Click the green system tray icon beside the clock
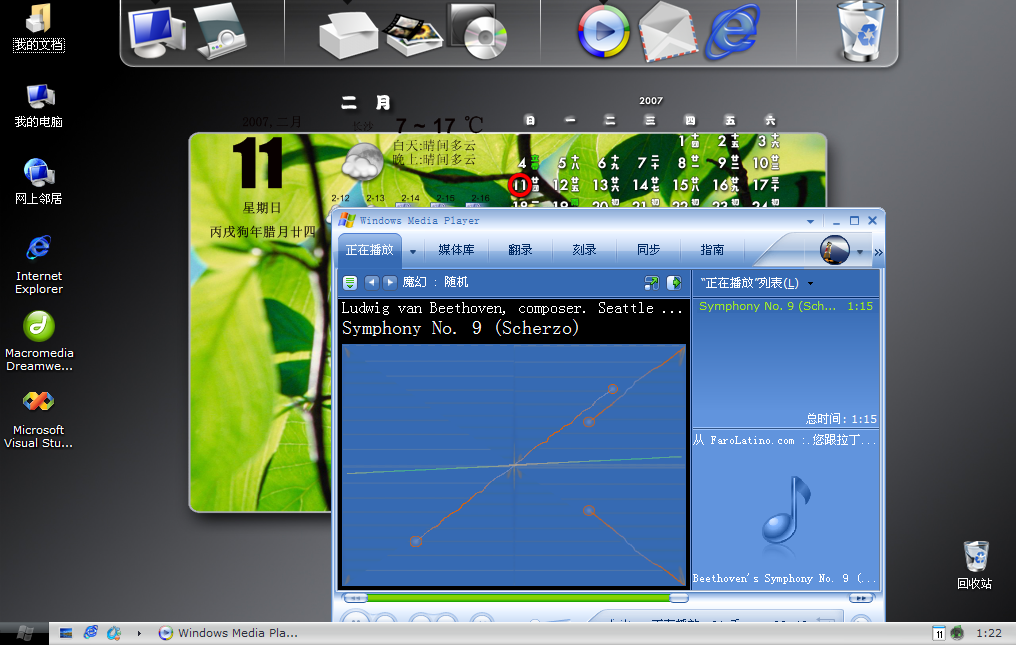Image resolution: width=1016 pixels, height=645 pixels. pyautogui.click(x=957, y=633)
